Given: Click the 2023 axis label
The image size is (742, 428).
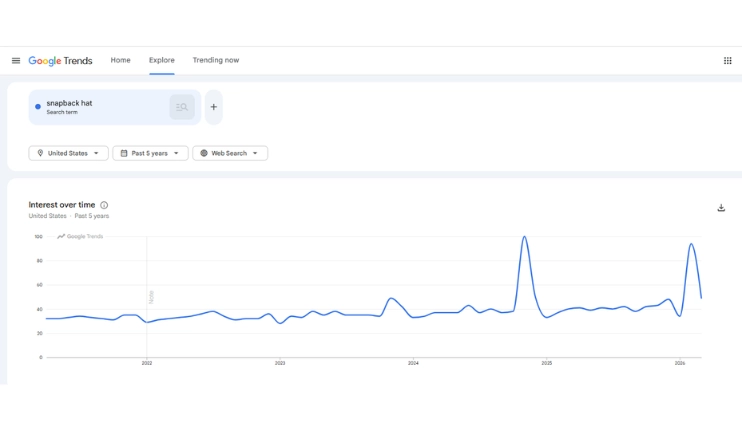Looking at the screenshot, I should pyautogui.click(x=280, y=363).
